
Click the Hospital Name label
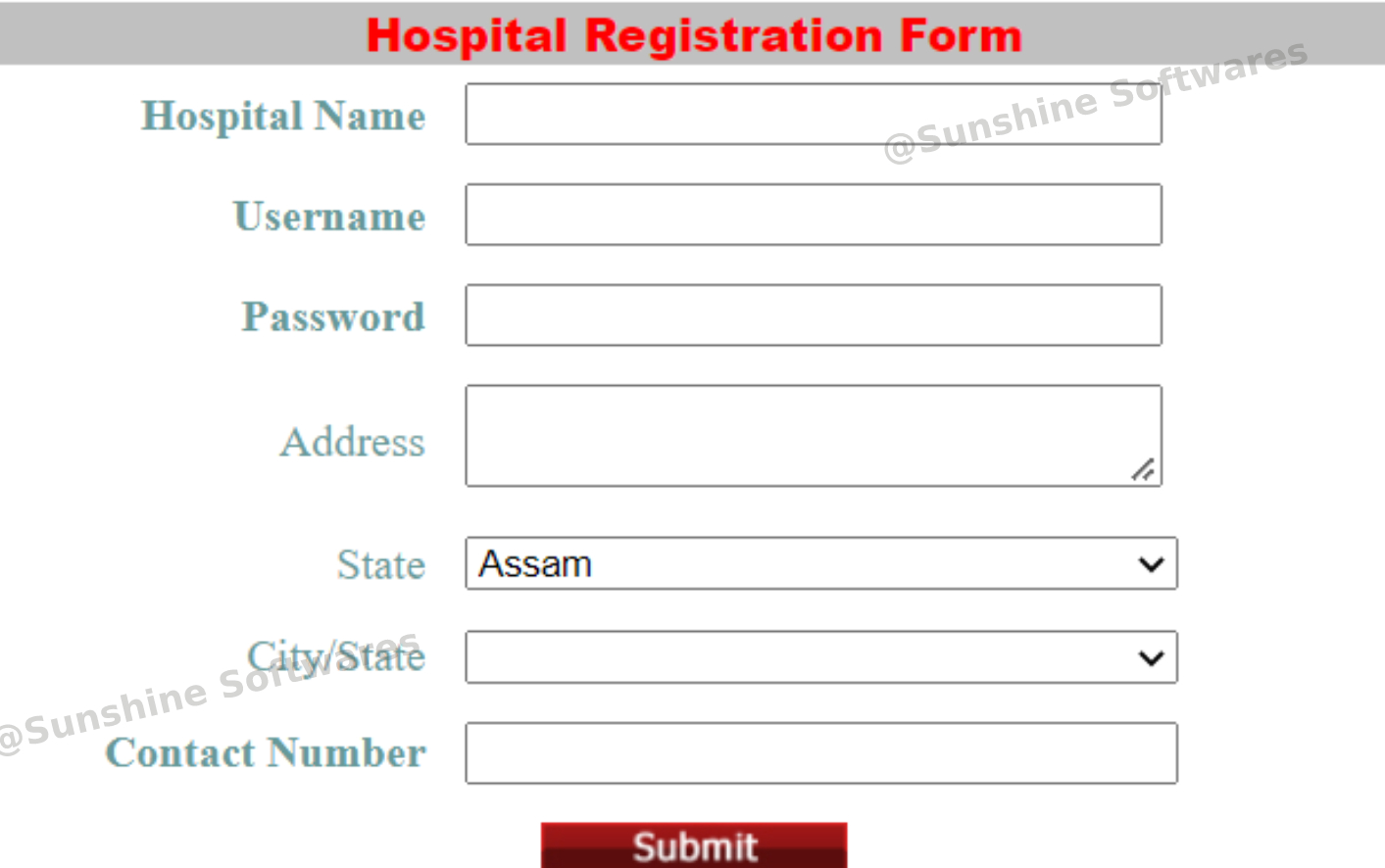(x=283, y=116)
